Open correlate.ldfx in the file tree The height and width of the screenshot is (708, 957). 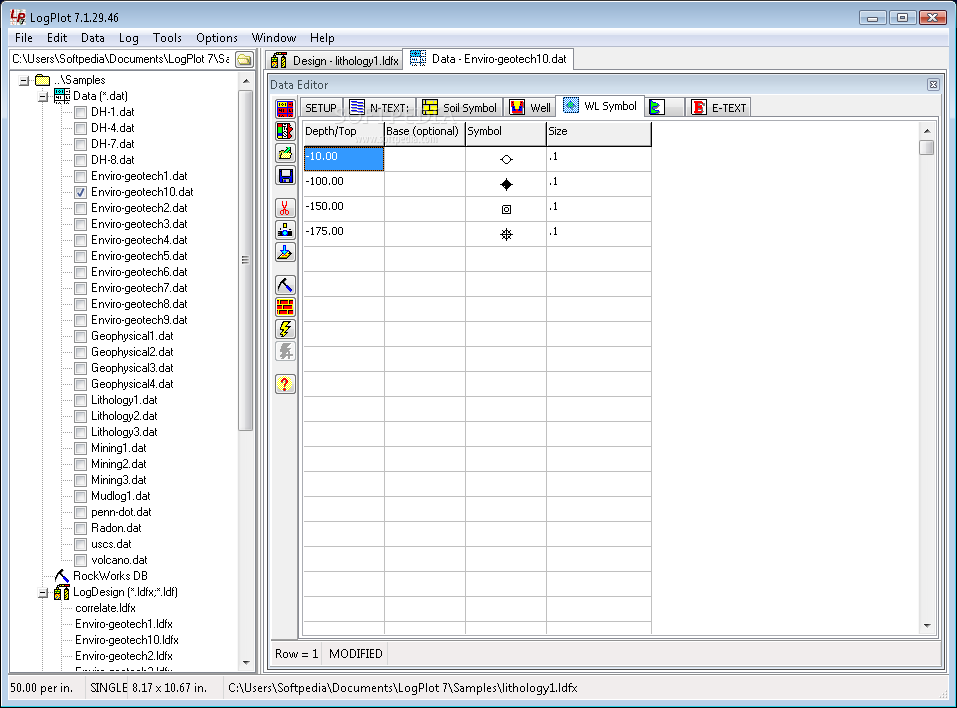pyautogui.click(x=106, y=608)
